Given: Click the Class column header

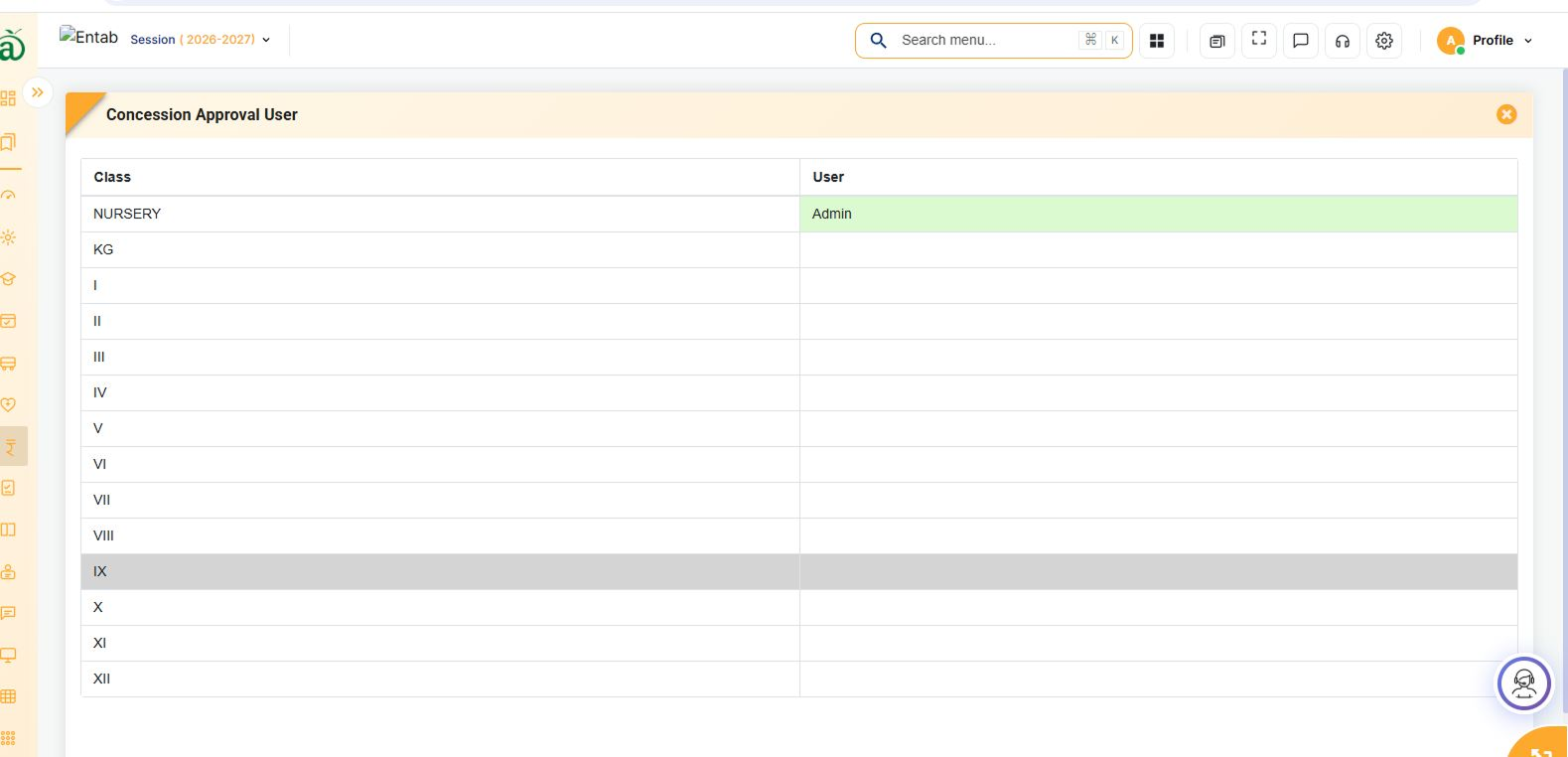Looking at the screenshot, I should coord(440,177).
